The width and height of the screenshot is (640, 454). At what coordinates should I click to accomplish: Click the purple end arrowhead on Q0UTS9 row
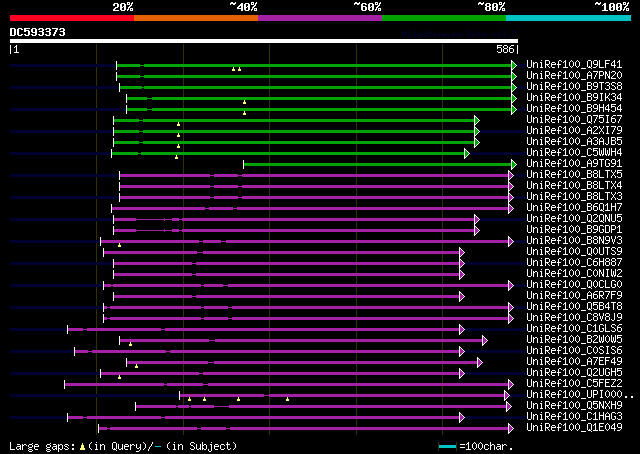462,253
